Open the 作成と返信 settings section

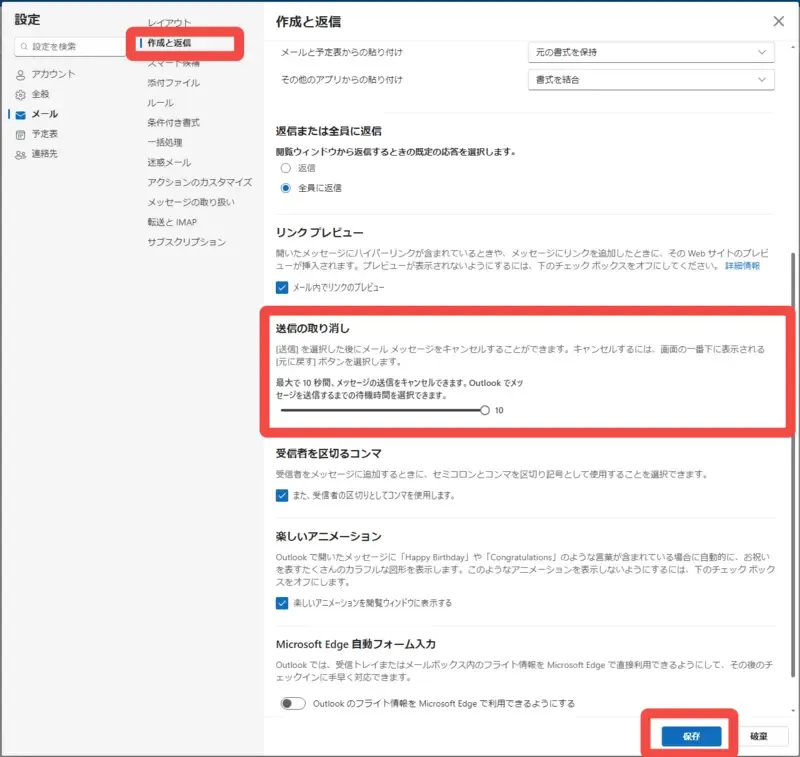[169, 43]
